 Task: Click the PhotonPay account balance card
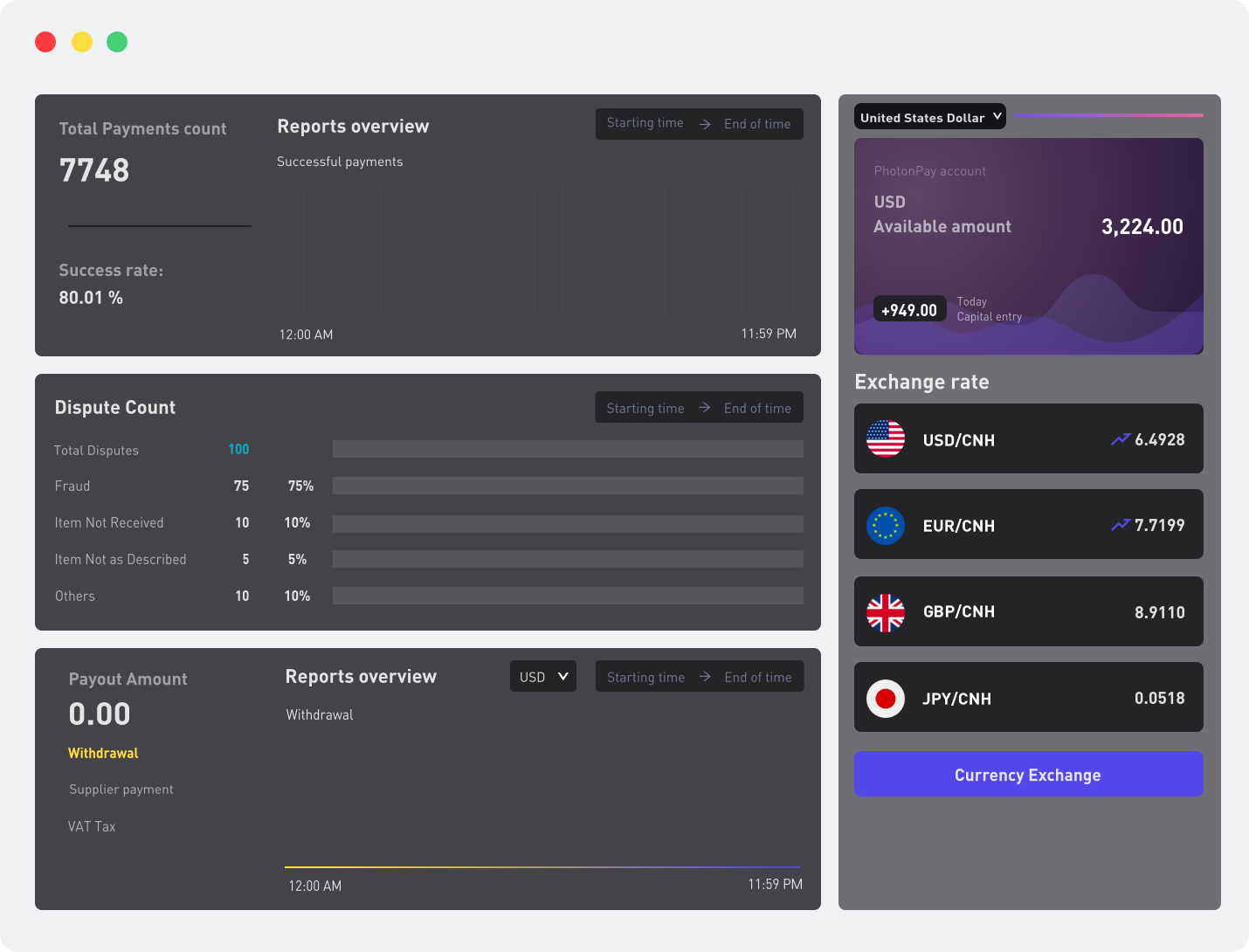(x=1029, y=246)
